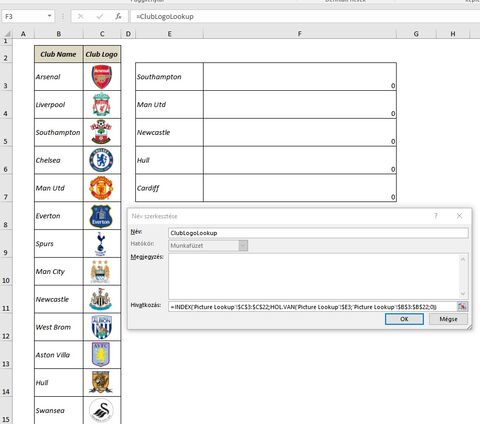The image size is (480, 424).
Task: Click the Newcastle club badge
Action: (101, 299)
